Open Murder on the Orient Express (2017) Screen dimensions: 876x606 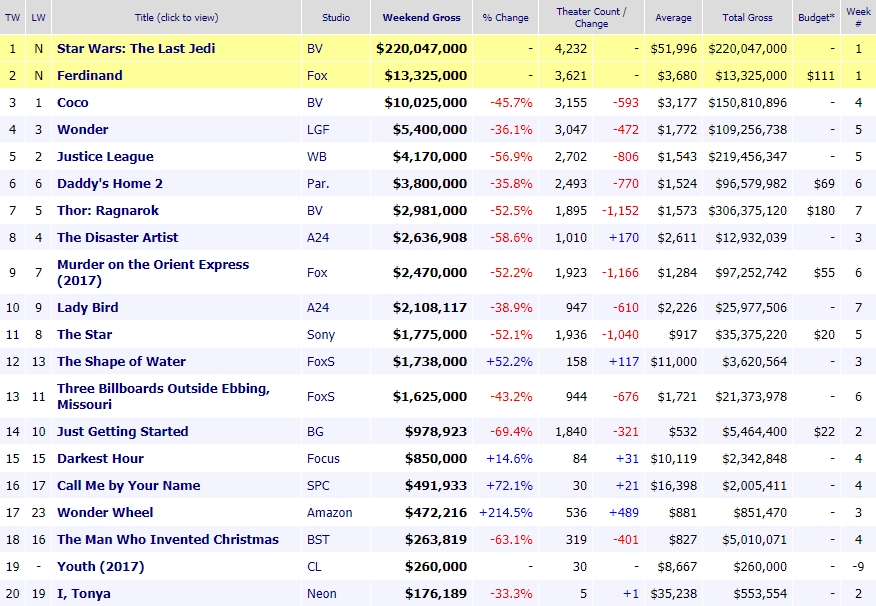153,273
